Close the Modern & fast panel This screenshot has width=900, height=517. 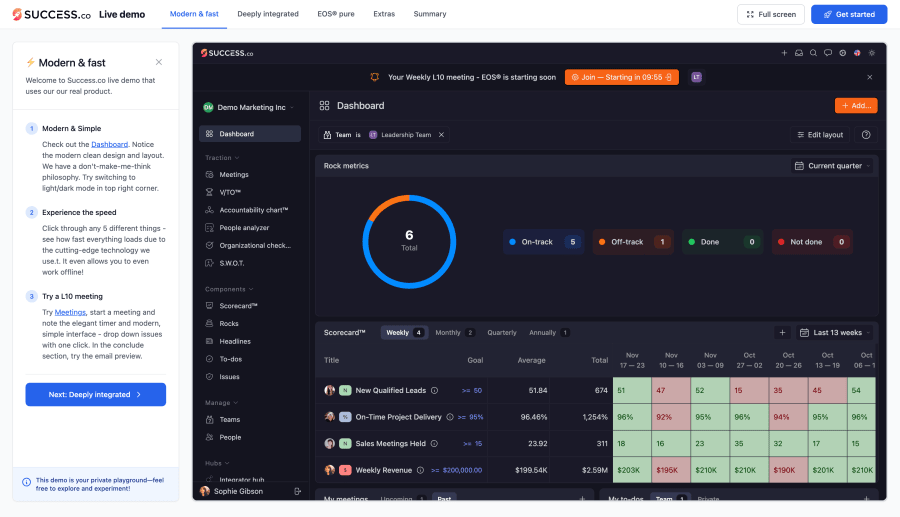[159, 62]
